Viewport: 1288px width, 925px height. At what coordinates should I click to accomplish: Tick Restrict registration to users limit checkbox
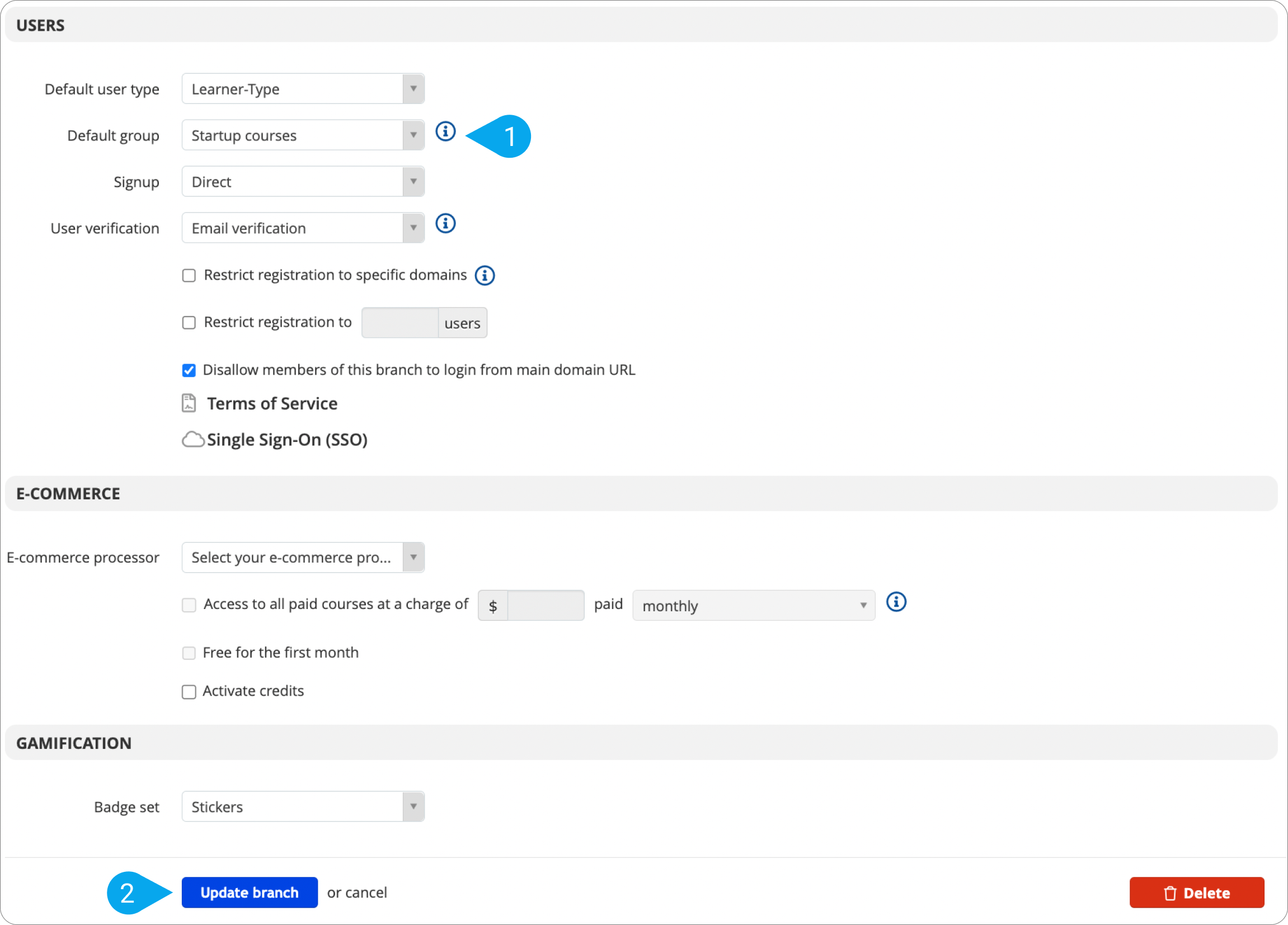click(189, 323)
